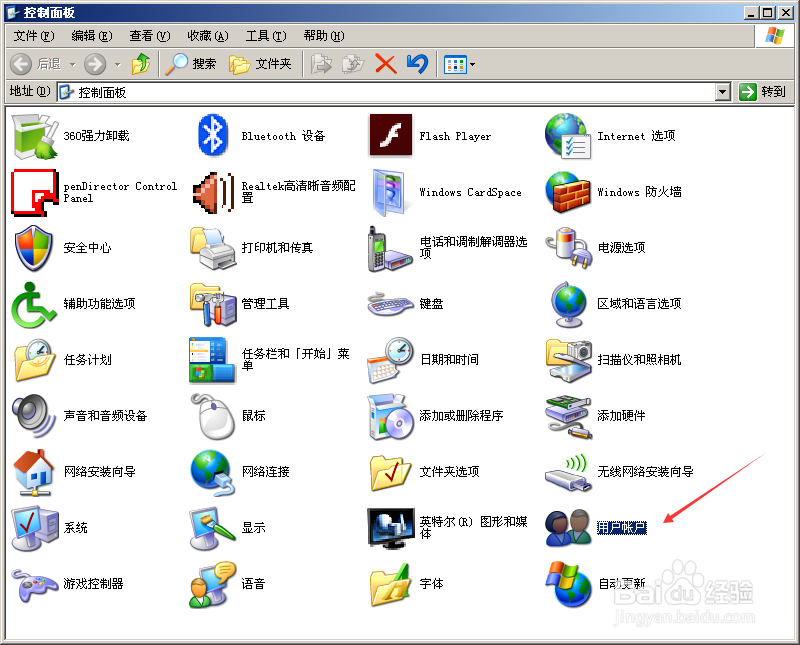Open the 360强力卸载 icon
The height and width of the screenshot is (645, 800).
(34, 136)
